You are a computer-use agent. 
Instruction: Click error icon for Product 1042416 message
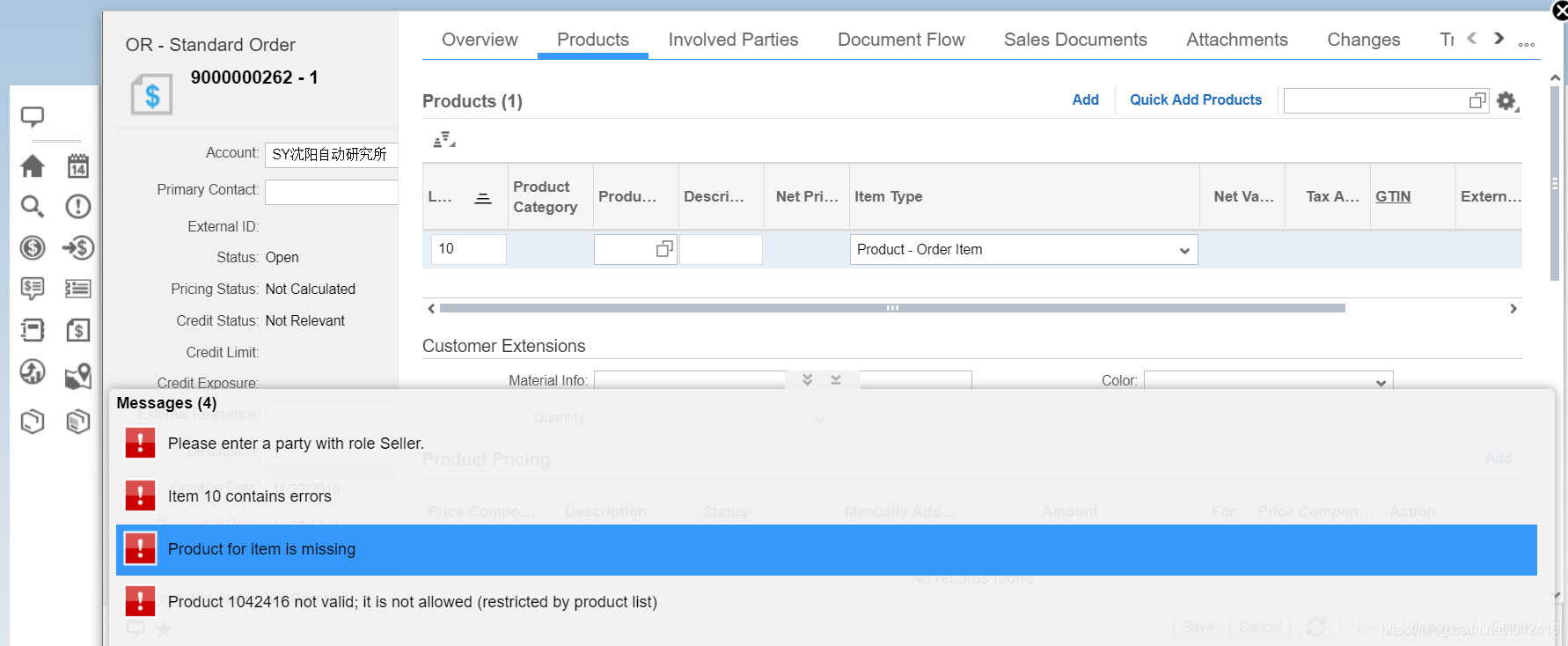pyautogui.click(x=140, y=601)
